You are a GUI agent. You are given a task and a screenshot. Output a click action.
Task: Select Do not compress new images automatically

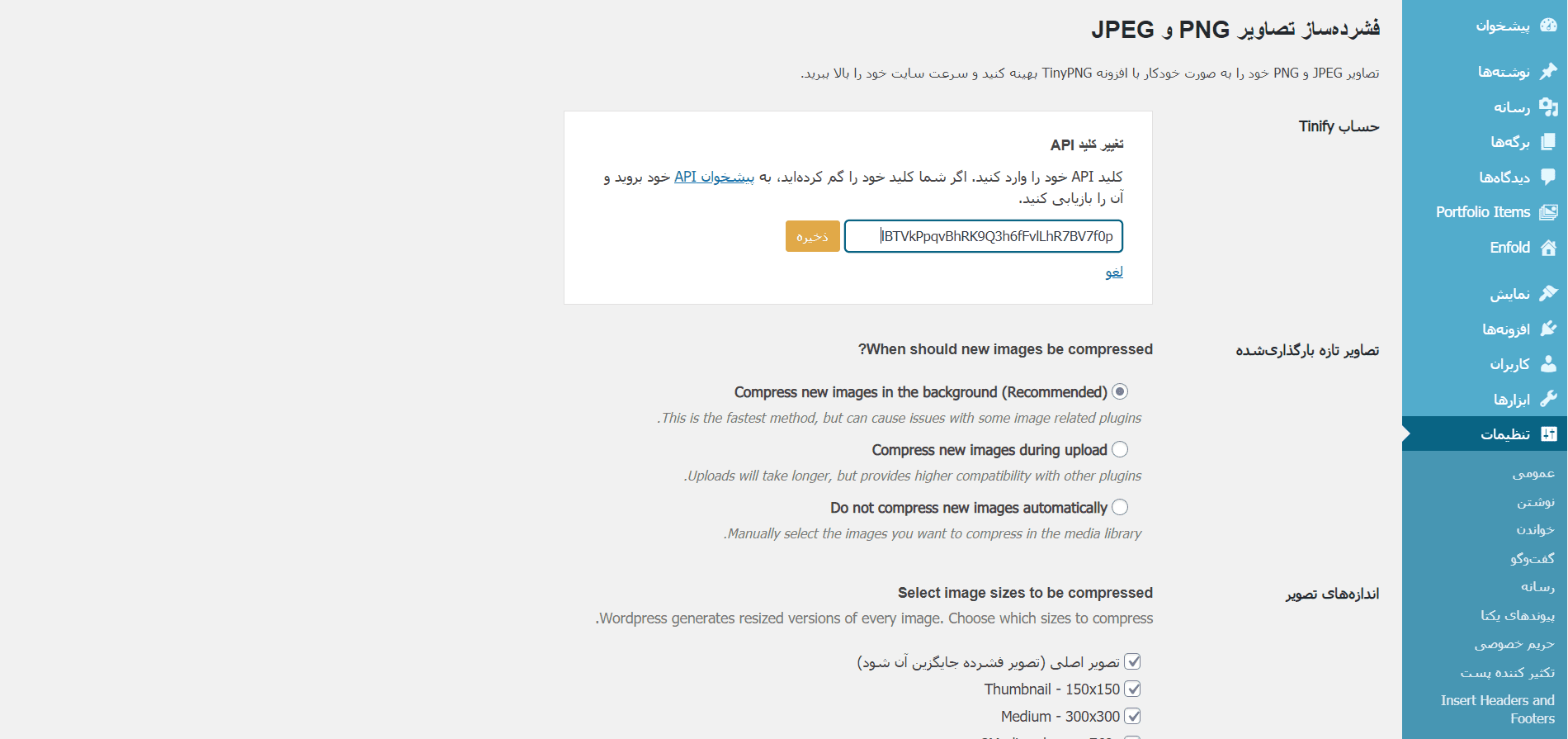tap(1120, 507)
